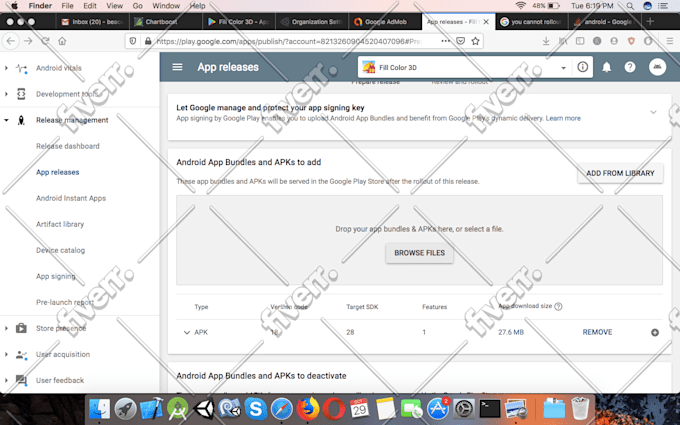The width and height of the screenshot is (680, 425).
Task: Open App signing in sidebar
Action: coord(56,276)
